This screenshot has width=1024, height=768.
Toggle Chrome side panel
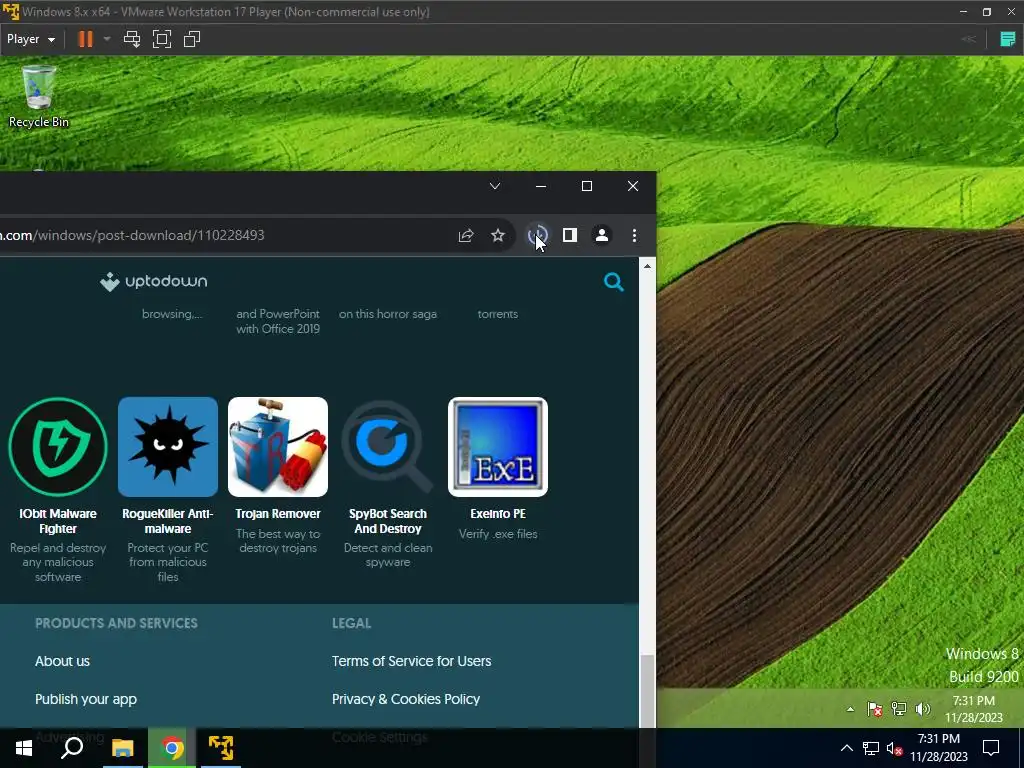point(570,235)
